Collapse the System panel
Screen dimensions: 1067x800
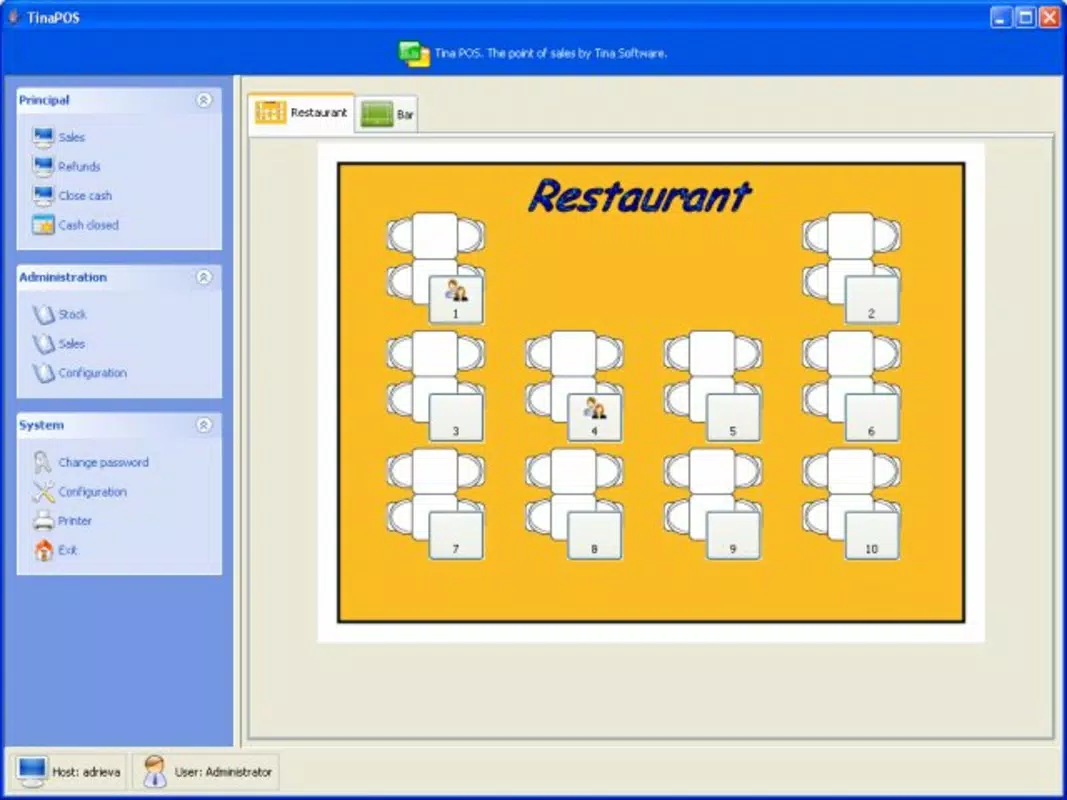(203, 424)
